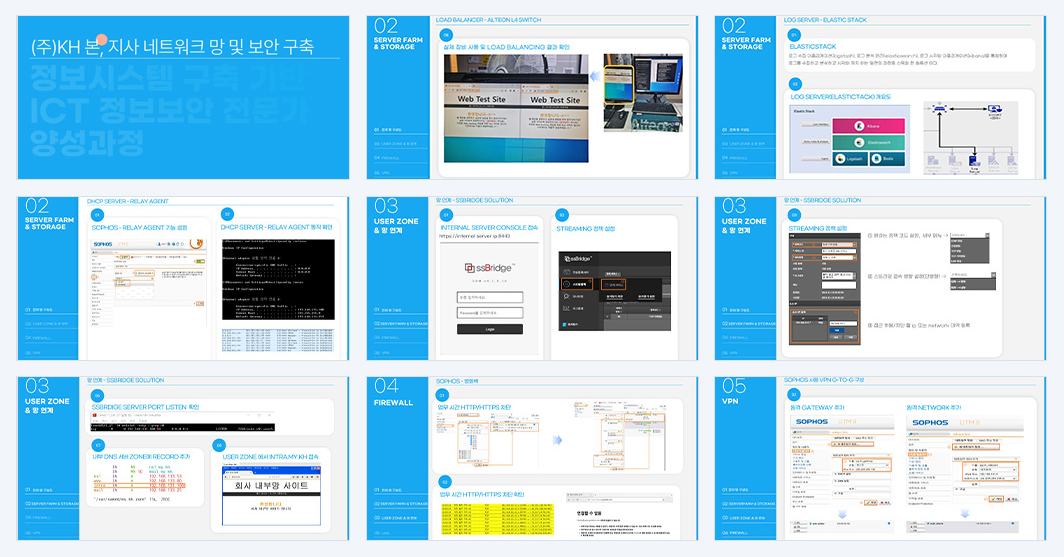Click the blue right arrow in firewall slide
Viewport: 1064px width, 557px height.
[557, 440]
